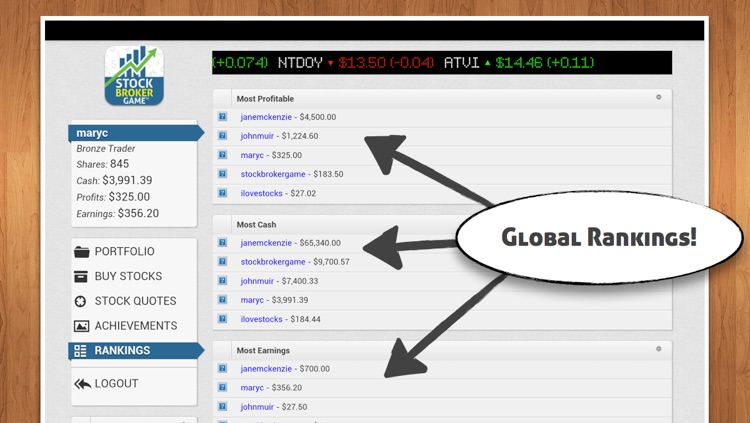Open ilovestocks link under Most Profitable

(x=261, y=193)
